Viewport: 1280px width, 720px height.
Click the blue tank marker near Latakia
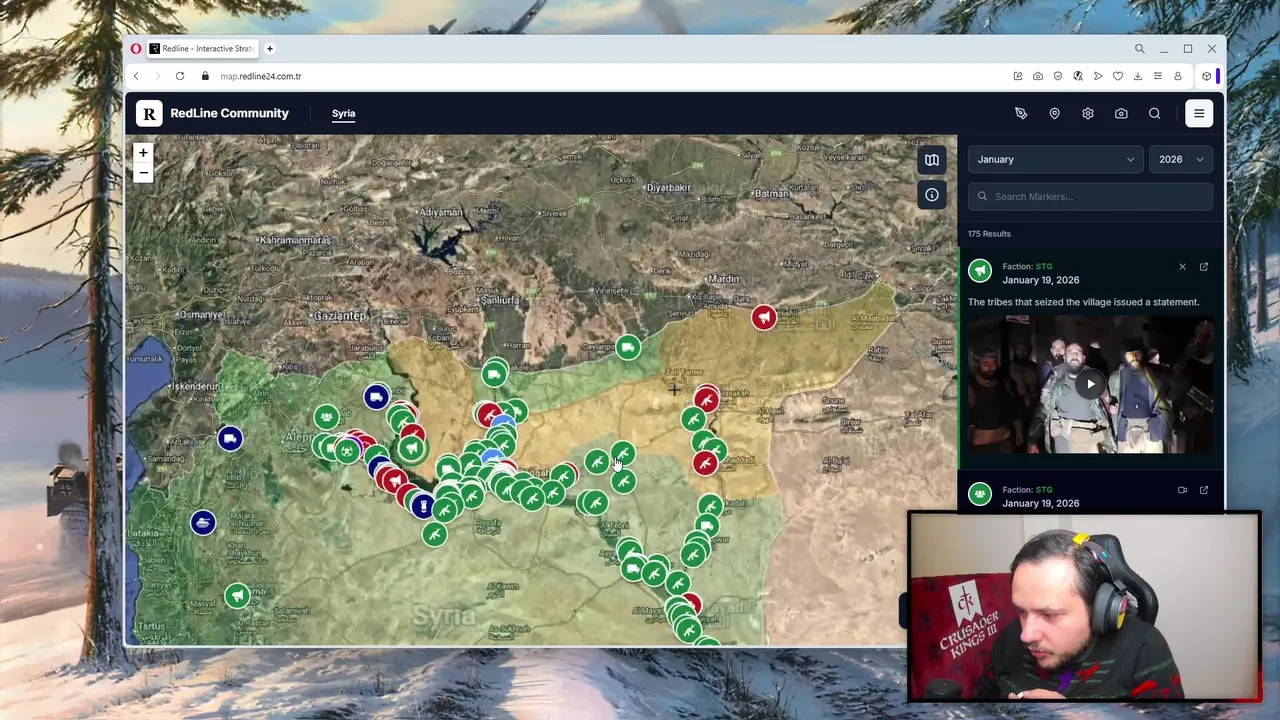[203, 522]
